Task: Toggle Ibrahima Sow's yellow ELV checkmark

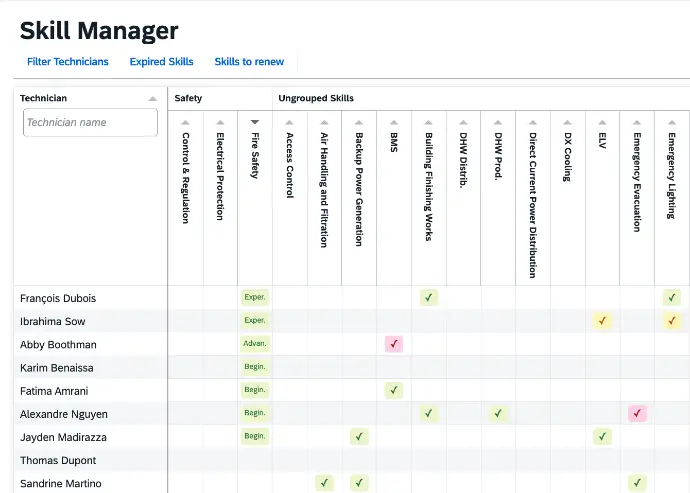Action: [602, 321]
